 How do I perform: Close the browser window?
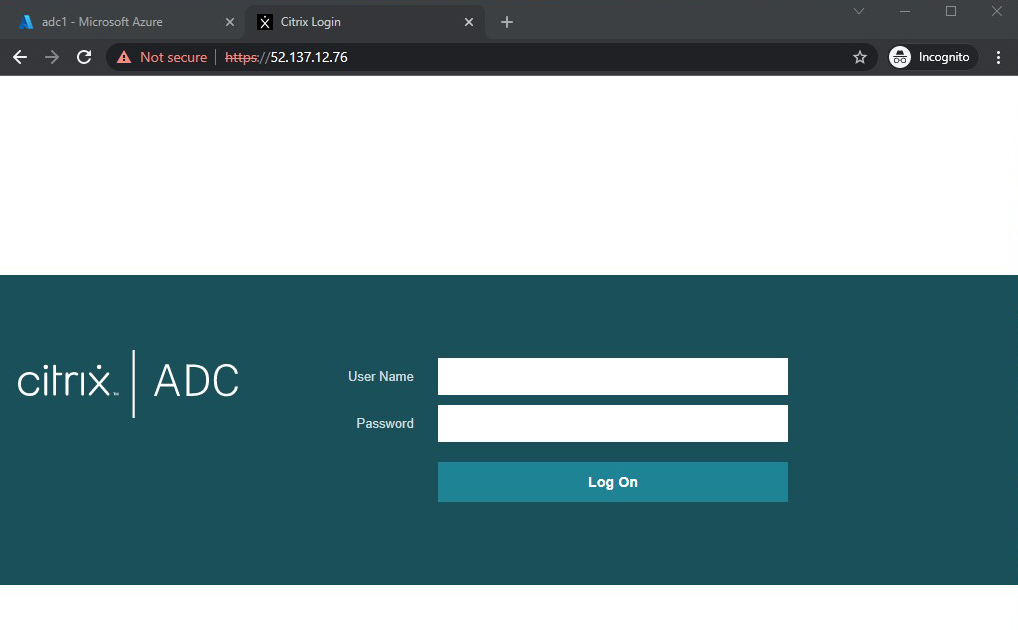click(x=997, y=11)
